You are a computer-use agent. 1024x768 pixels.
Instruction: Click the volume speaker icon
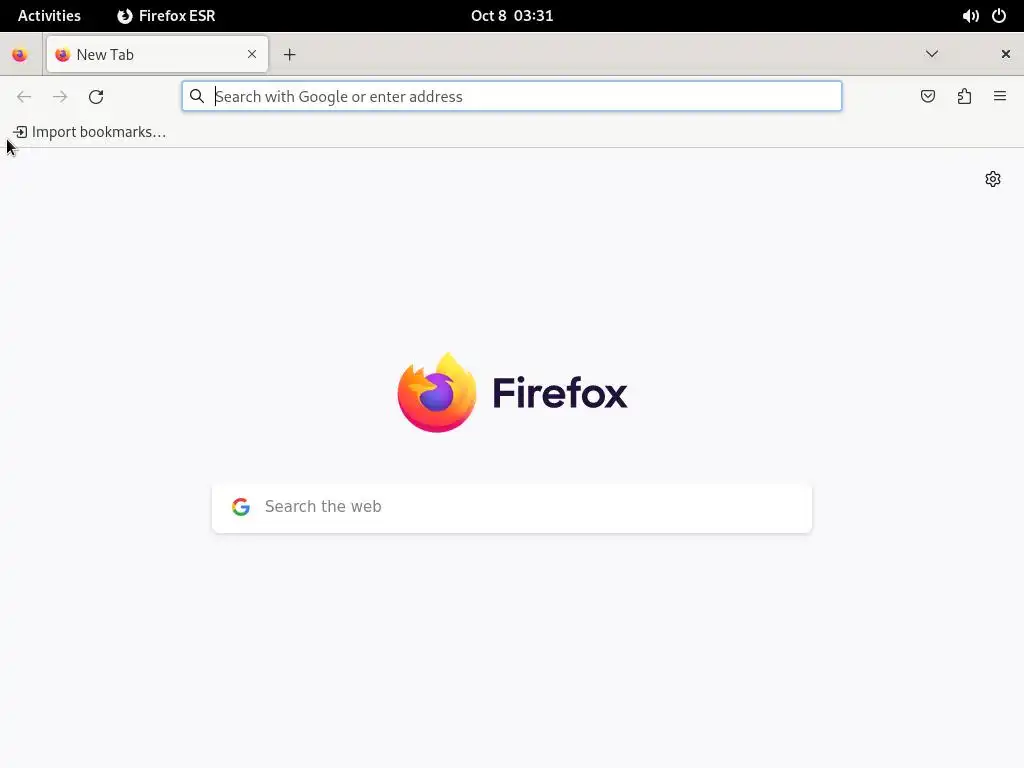970,16
